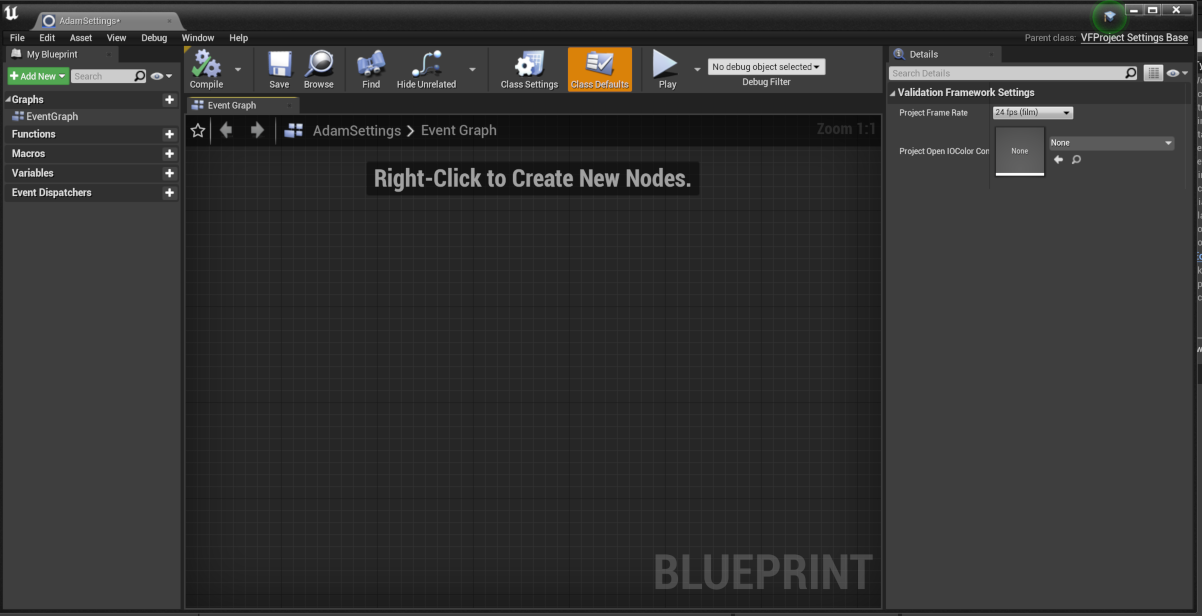Open the Project Frame Rate dropdown

coord(1032,113)
